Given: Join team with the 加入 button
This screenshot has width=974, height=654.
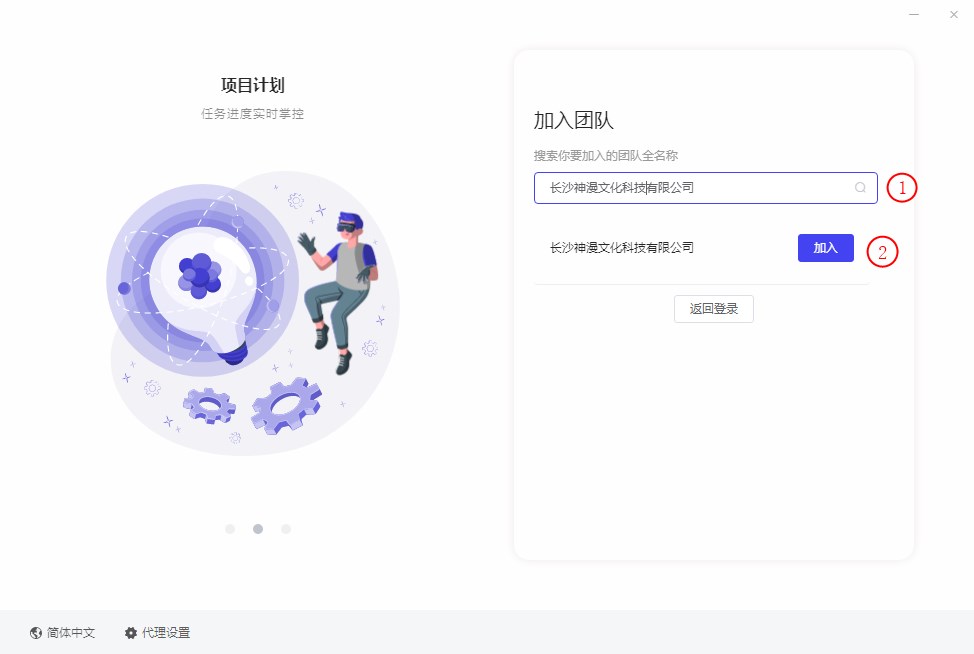Looking at the screenshot, I should tap(826, 248).
